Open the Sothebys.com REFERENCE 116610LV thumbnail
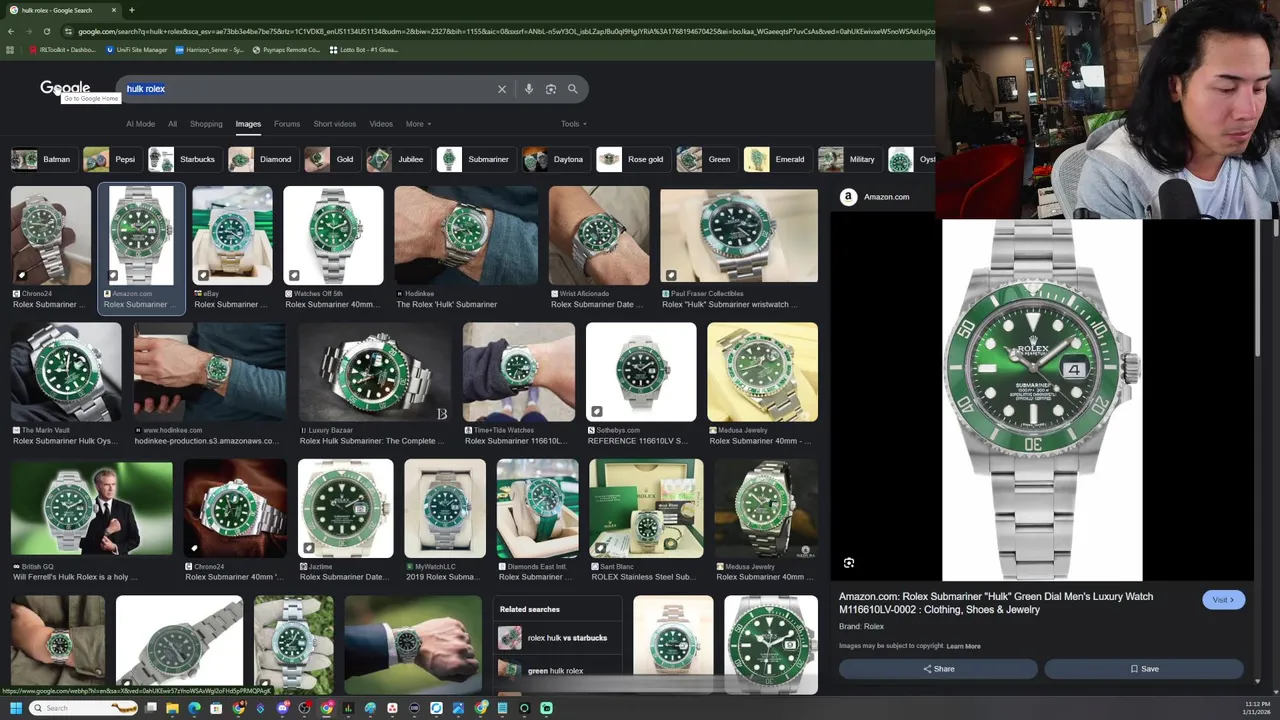 pyautogui.click(x=641, y=371)
